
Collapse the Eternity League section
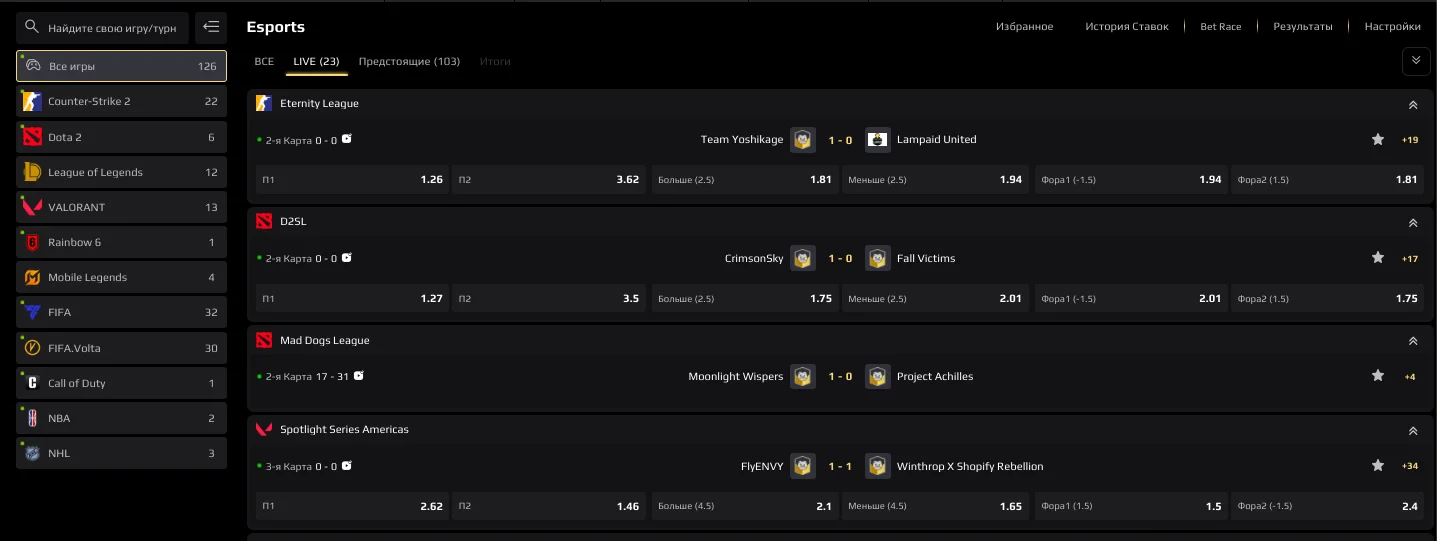point(1413,104)
